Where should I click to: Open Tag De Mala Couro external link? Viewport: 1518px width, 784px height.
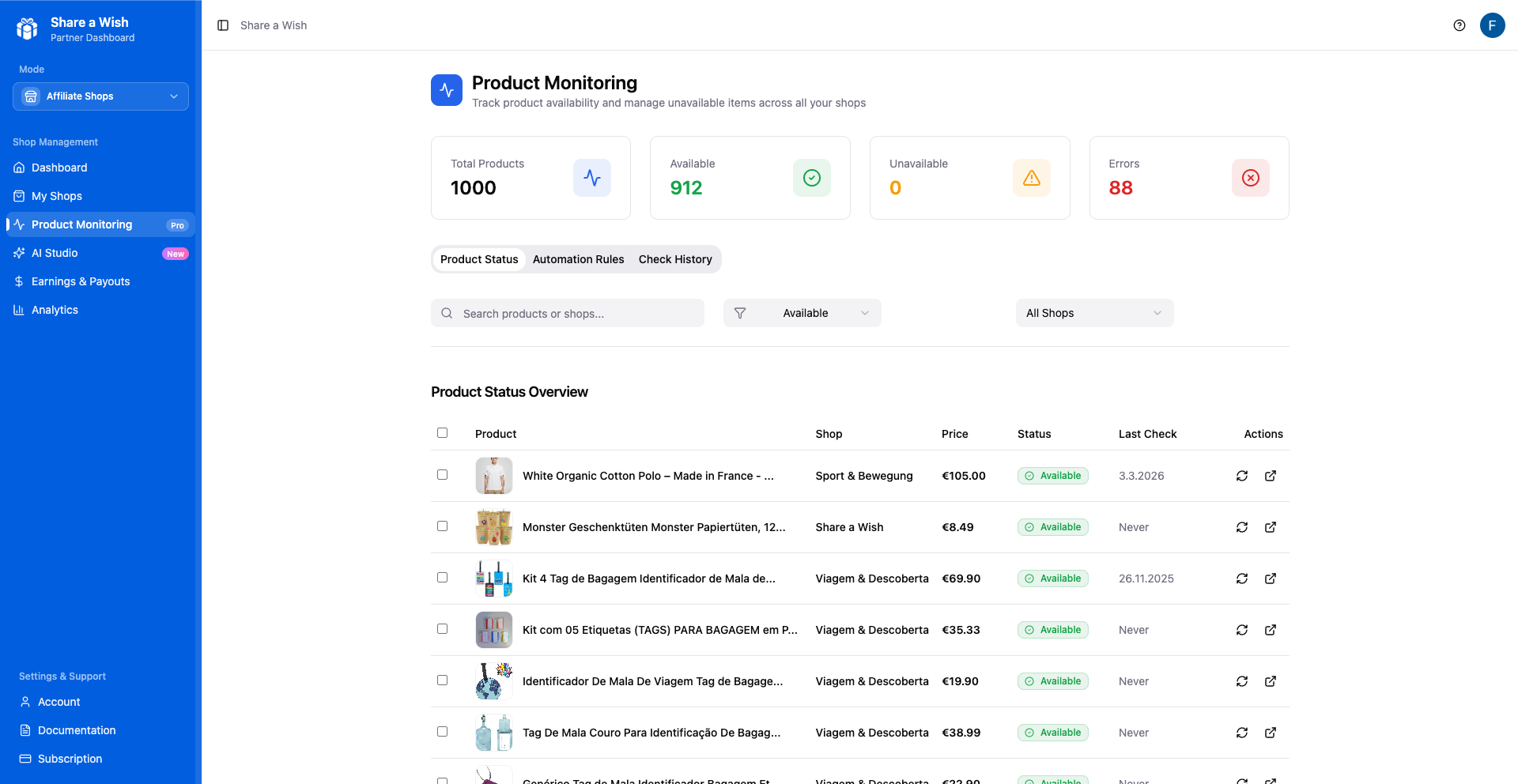tap(1271, 733)
